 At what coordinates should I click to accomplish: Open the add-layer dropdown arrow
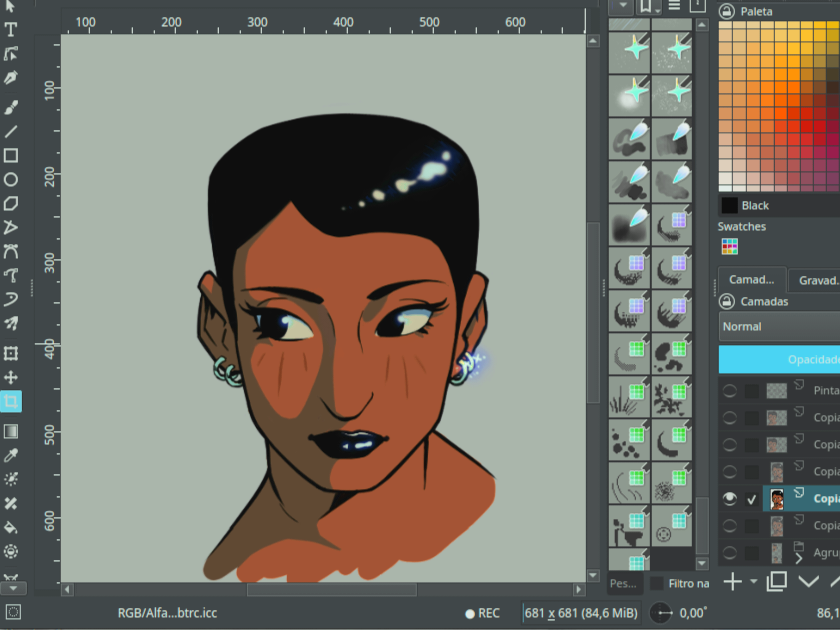coord(753,582)
